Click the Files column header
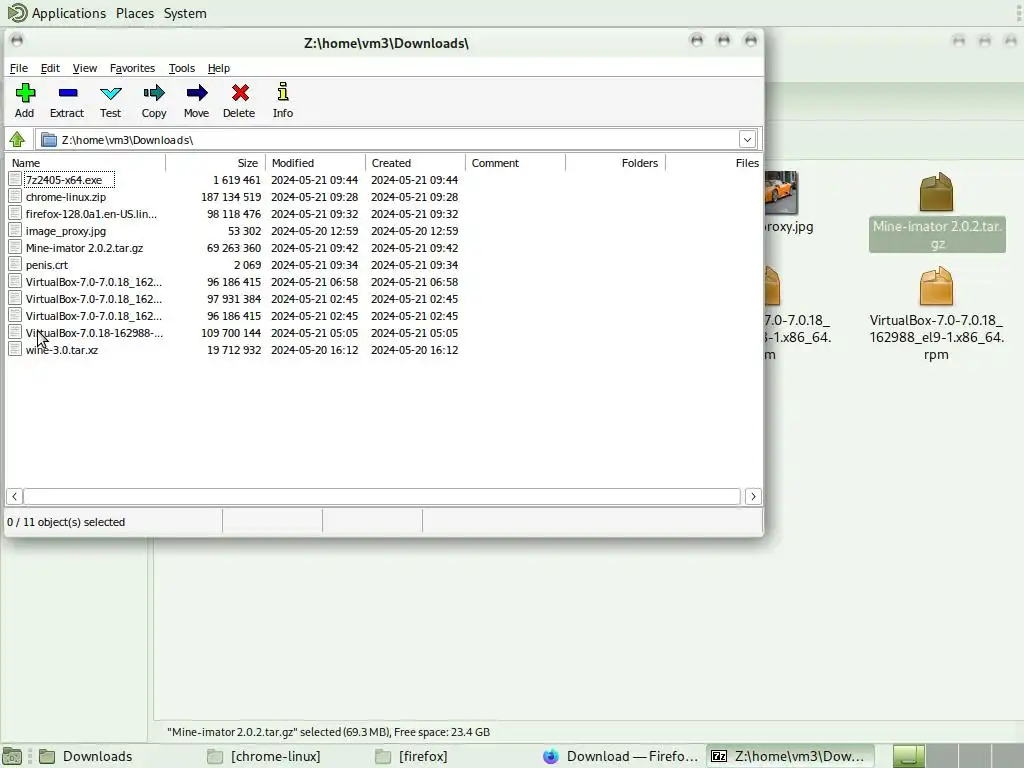This screenshot has height=768, width=1024. [x=714, y=163]
